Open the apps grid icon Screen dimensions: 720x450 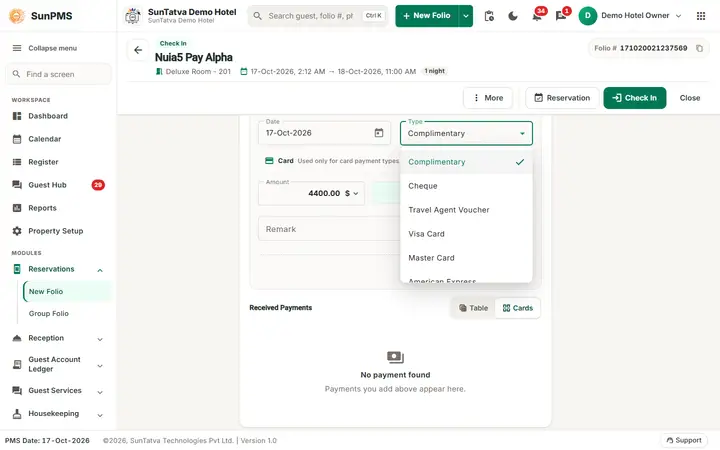(701, 16)
